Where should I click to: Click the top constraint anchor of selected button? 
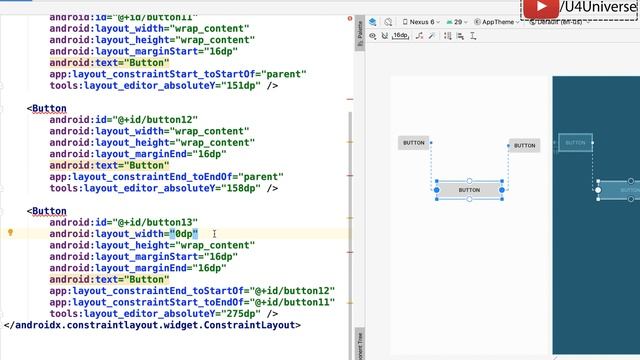click(x=469, y=181)
